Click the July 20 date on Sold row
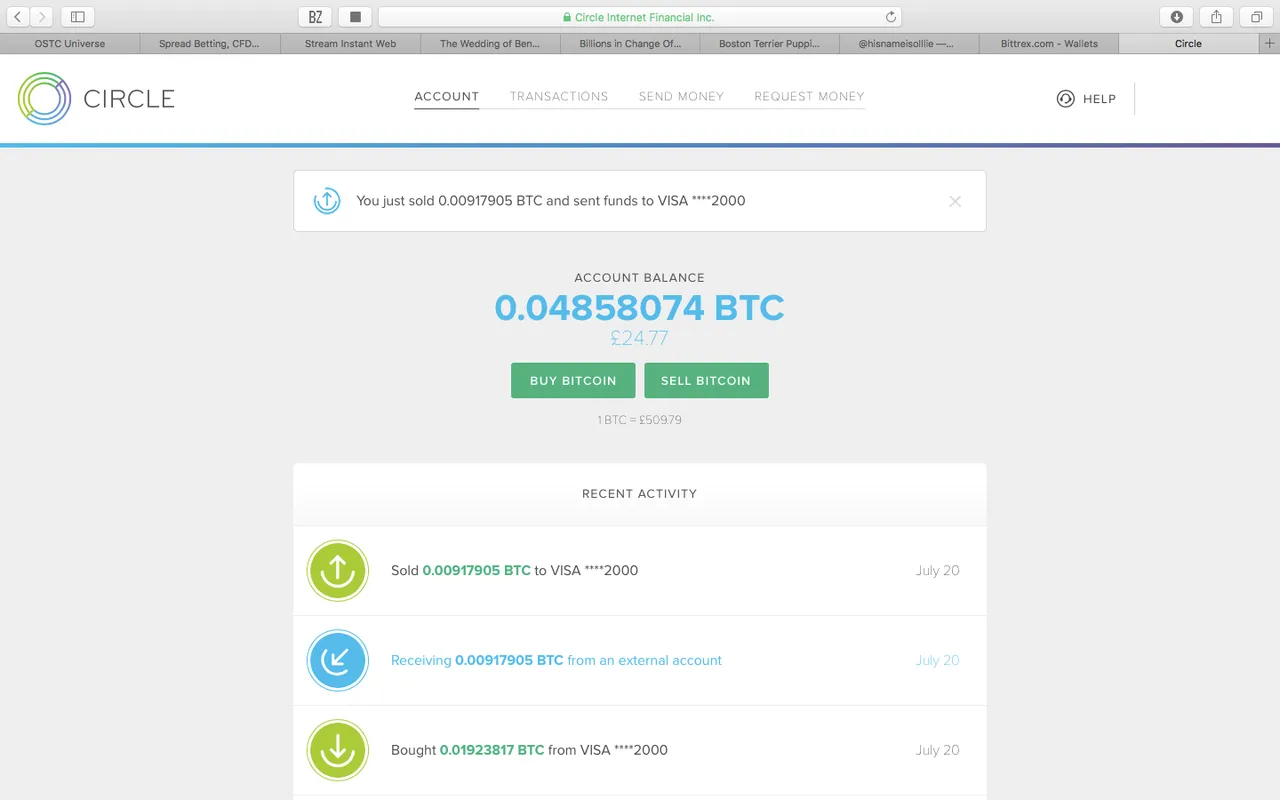The height and width of the screenshot is (800, 1280). 938,570
